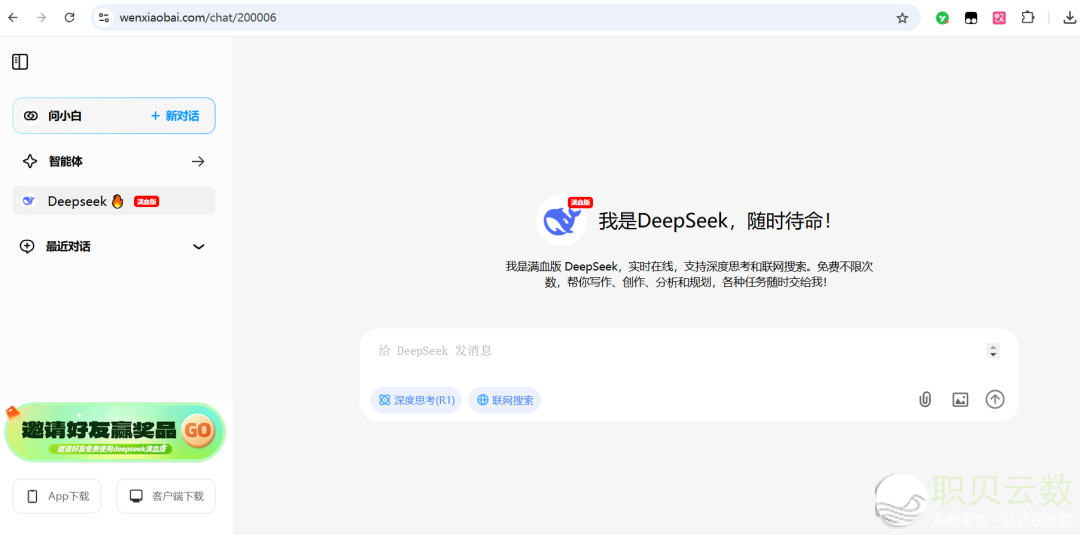Click the orange GO button on banner

point(199,431)
